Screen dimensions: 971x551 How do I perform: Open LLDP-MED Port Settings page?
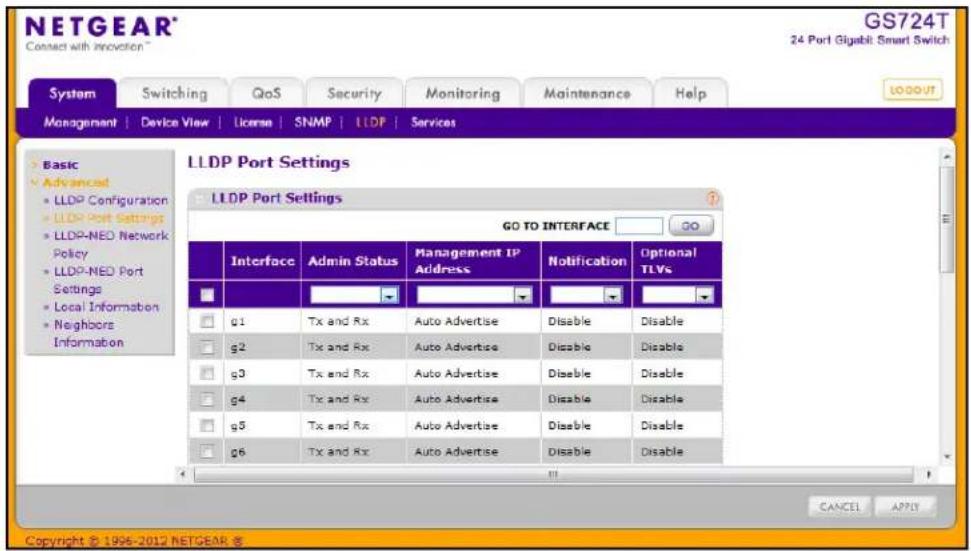point(98,280)
